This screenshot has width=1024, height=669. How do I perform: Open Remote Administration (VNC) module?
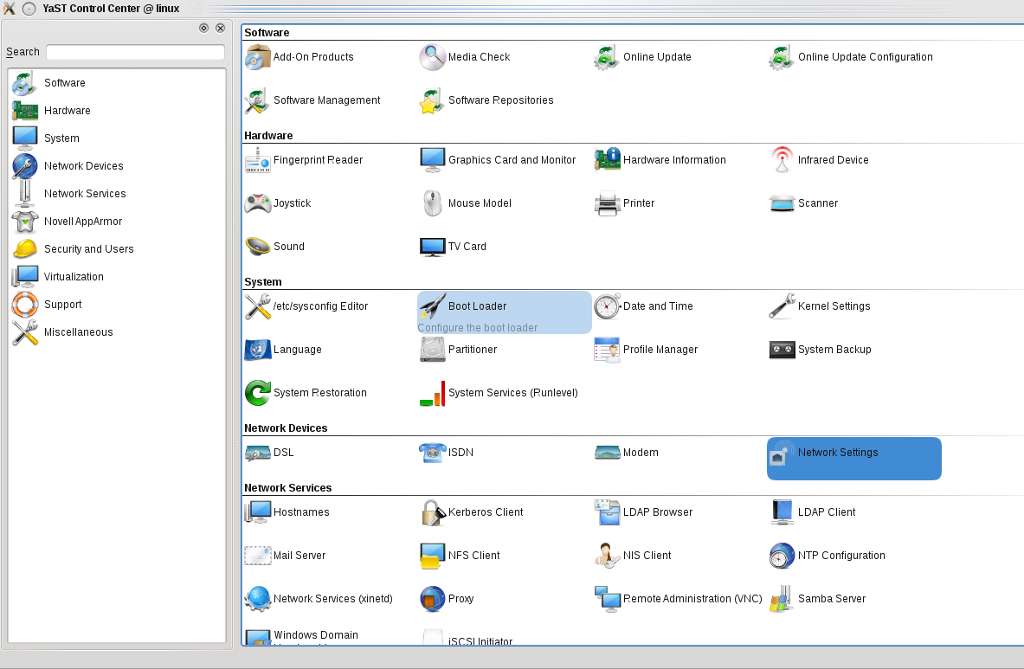click(692, 599)
